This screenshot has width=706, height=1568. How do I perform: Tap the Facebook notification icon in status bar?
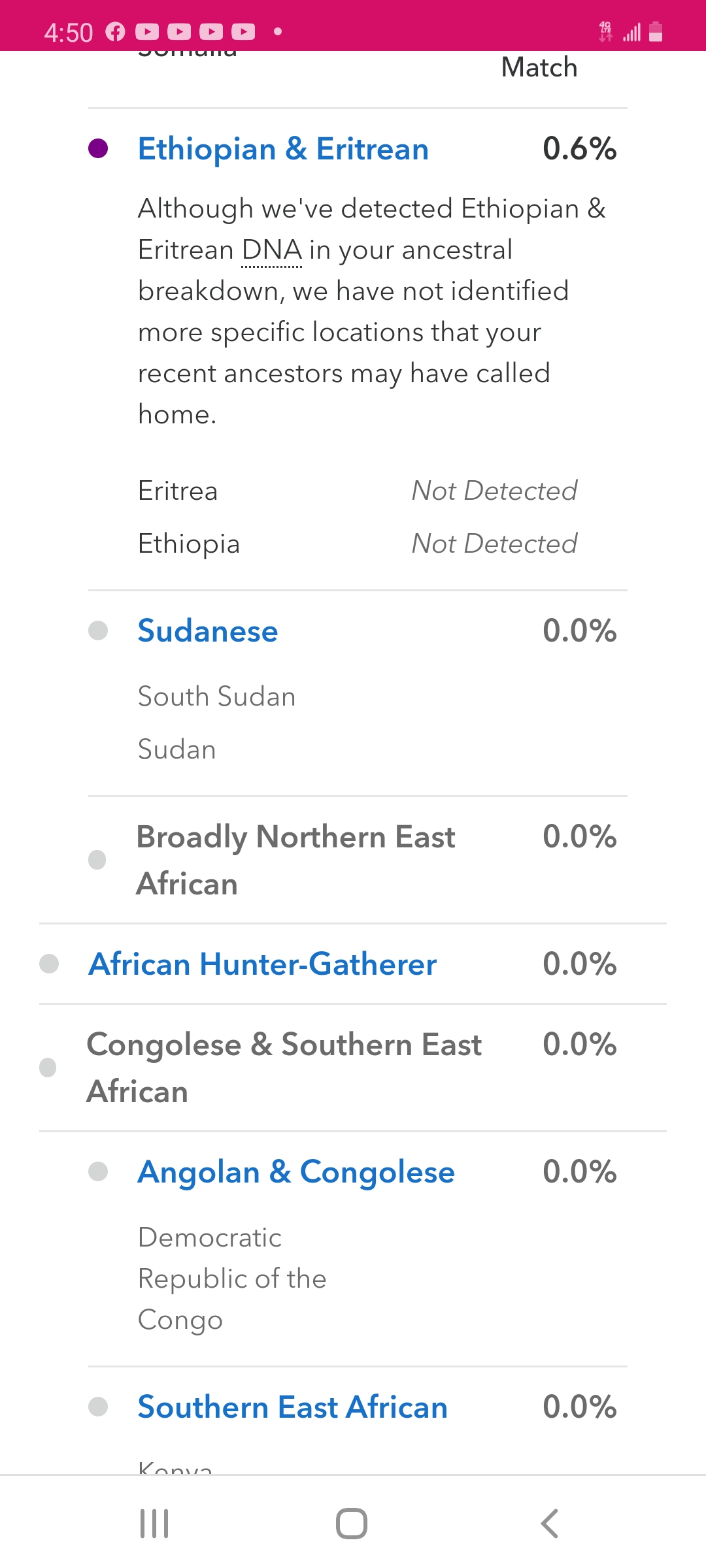click(x=115, y=31)
